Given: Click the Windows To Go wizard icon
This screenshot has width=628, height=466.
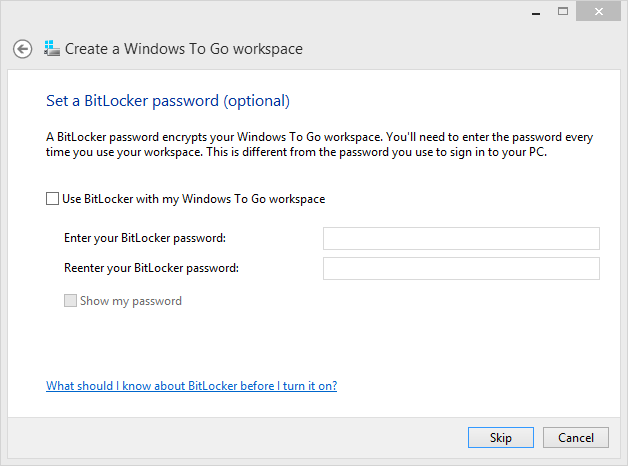Looking at the screenshot, I should pos(52,49).
